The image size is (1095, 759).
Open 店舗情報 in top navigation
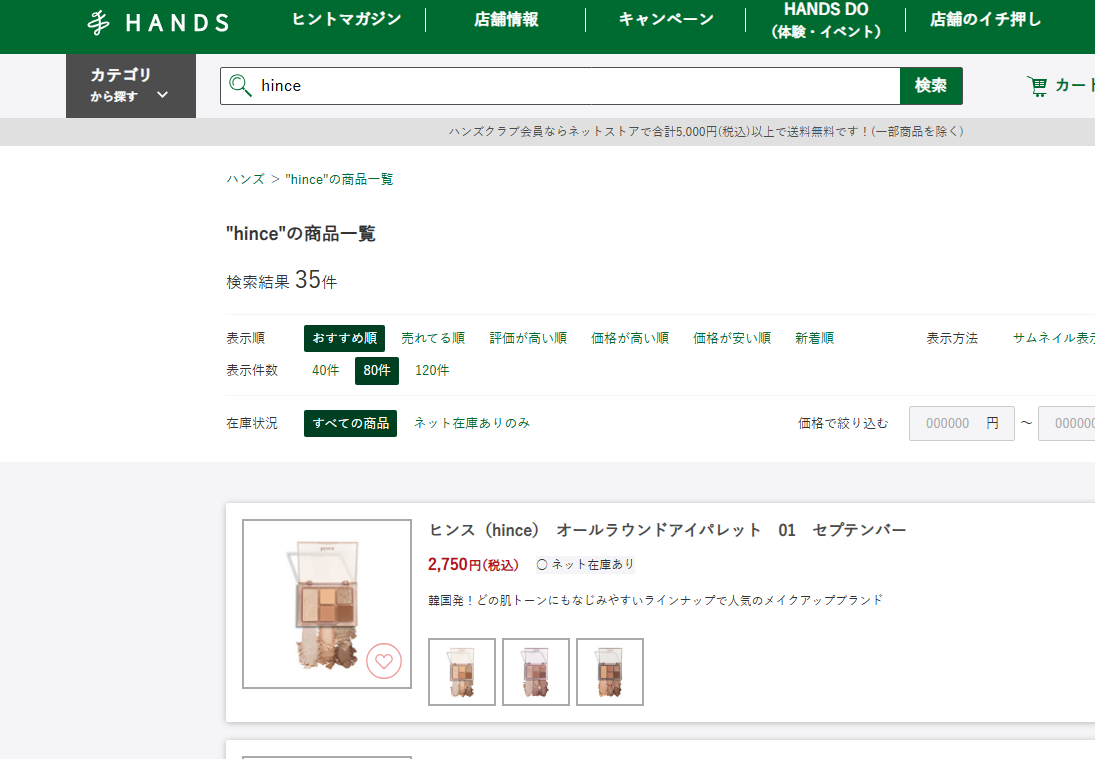click(506, 20)
